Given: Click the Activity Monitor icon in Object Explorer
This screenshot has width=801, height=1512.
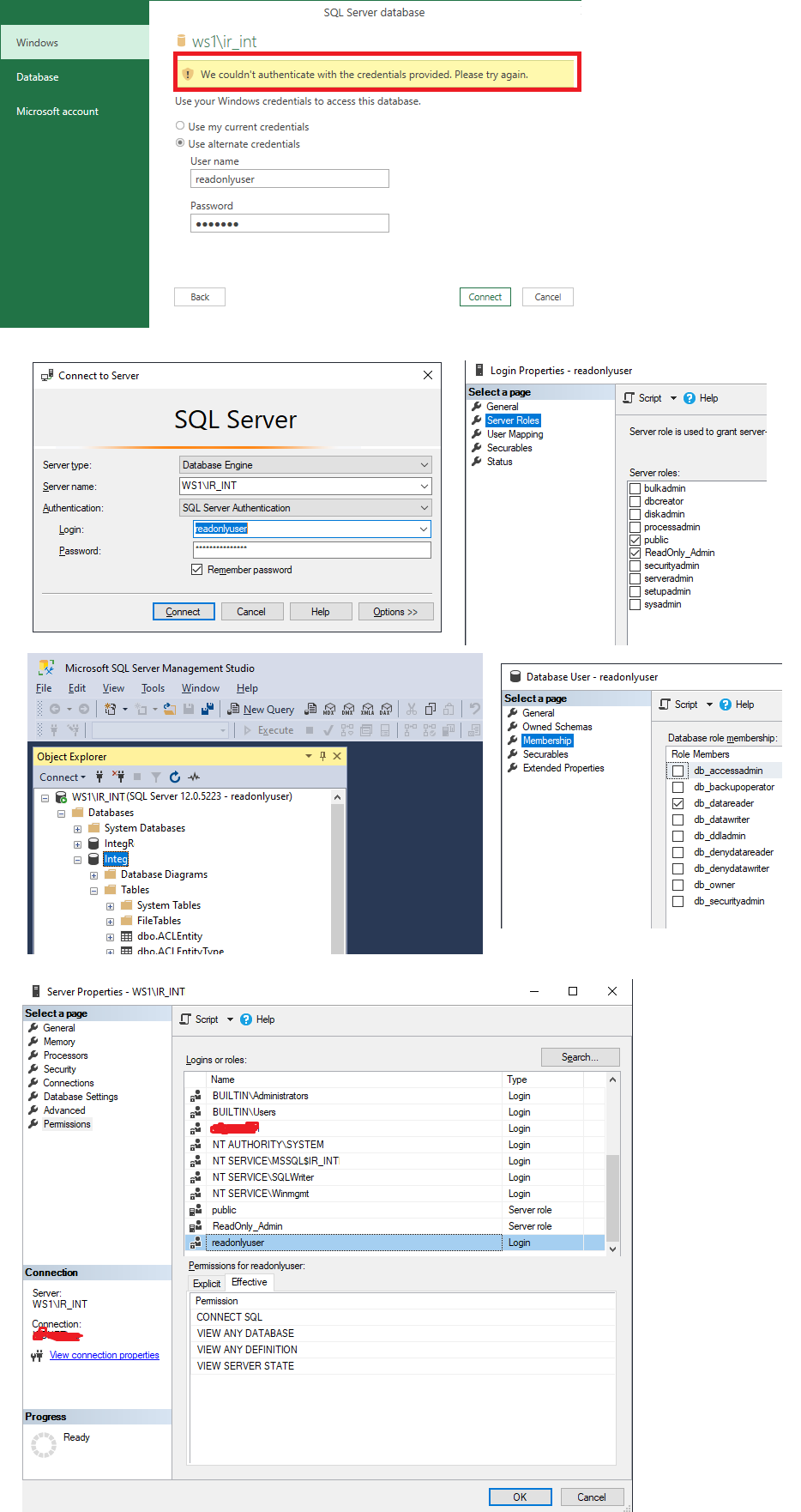Looking at the screenshot, I should tap(194, 777).
